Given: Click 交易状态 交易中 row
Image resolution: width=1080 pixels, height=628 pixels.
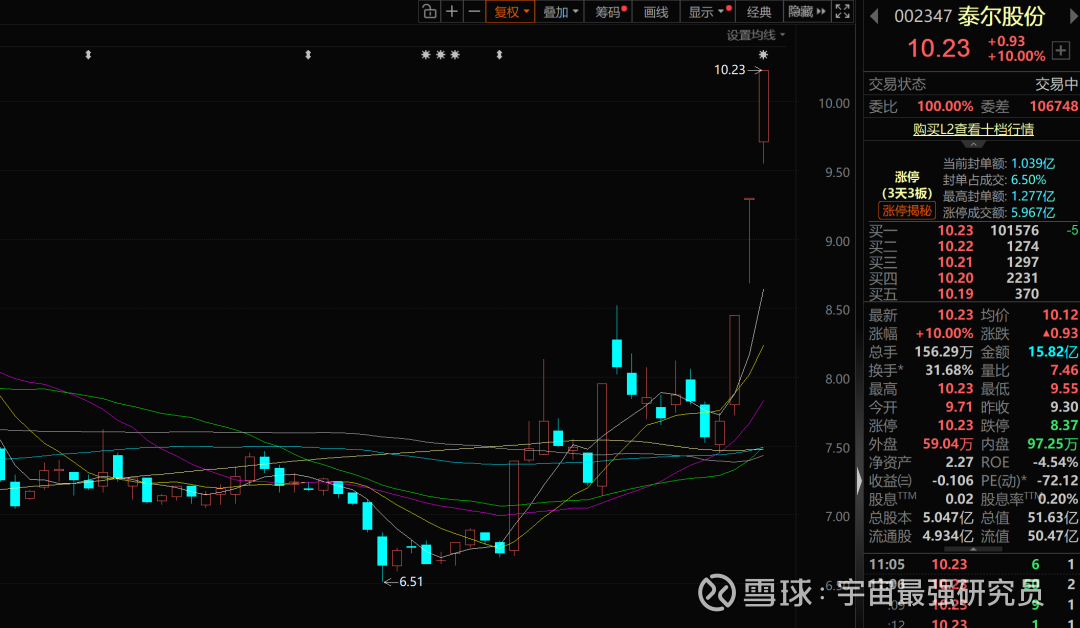Looking at the screenshot, I should (x=973, y=84).
